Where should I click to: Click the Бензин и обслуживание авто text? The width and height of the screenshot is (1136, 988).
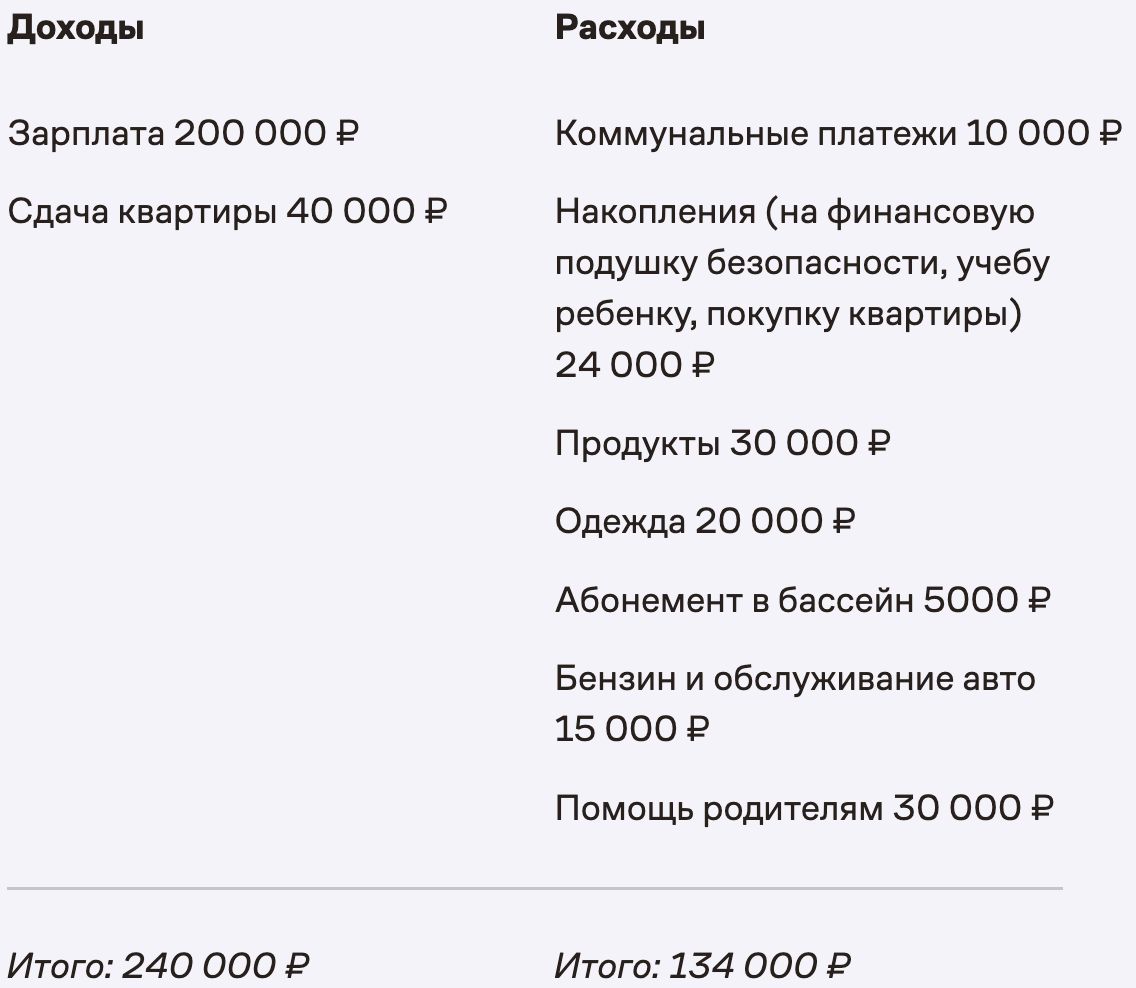[795, 679]
